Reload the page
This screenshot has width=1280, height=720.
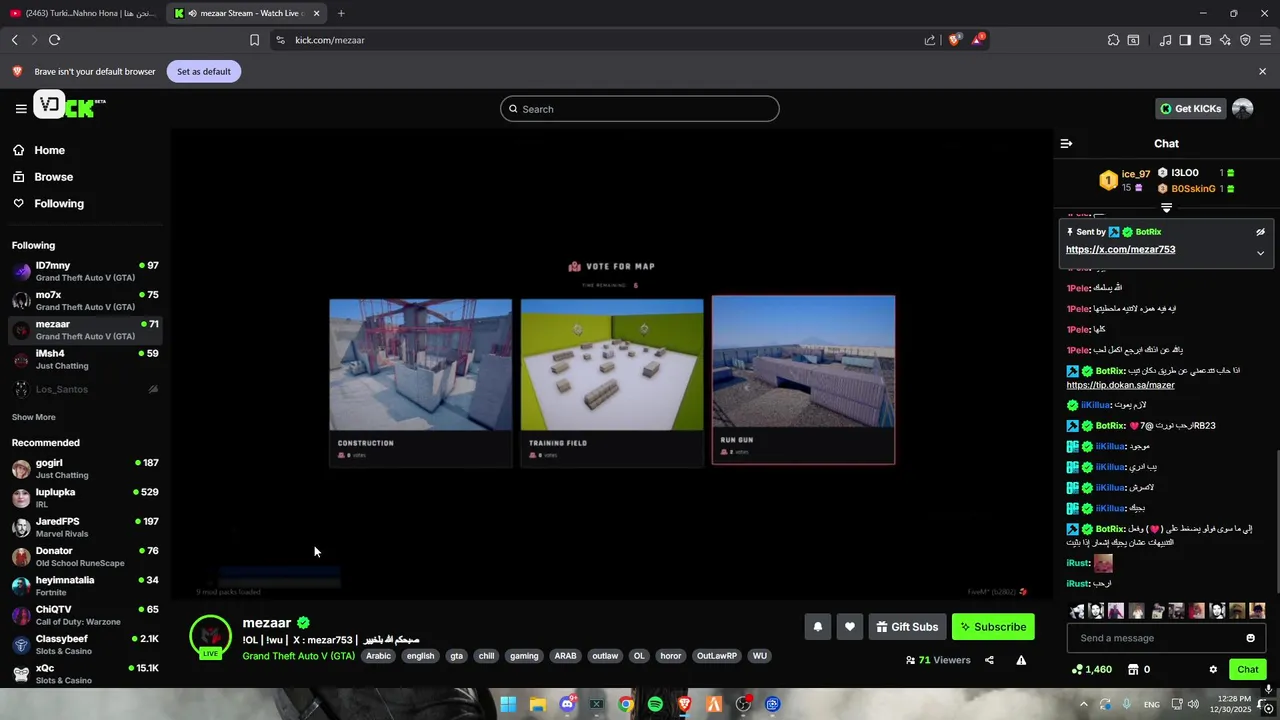[x=54, y=40]
